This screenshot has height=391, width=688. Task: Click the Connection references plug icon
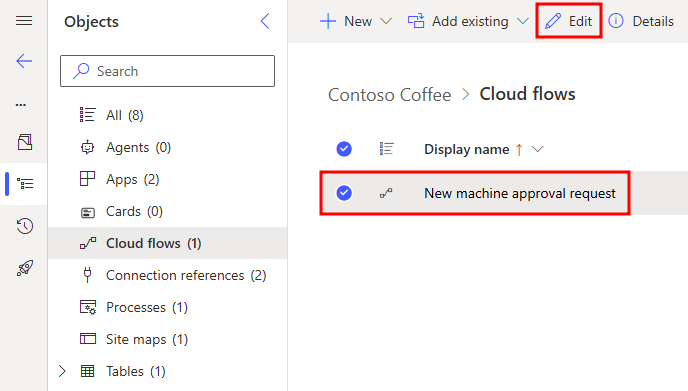[x=87, y=275]
